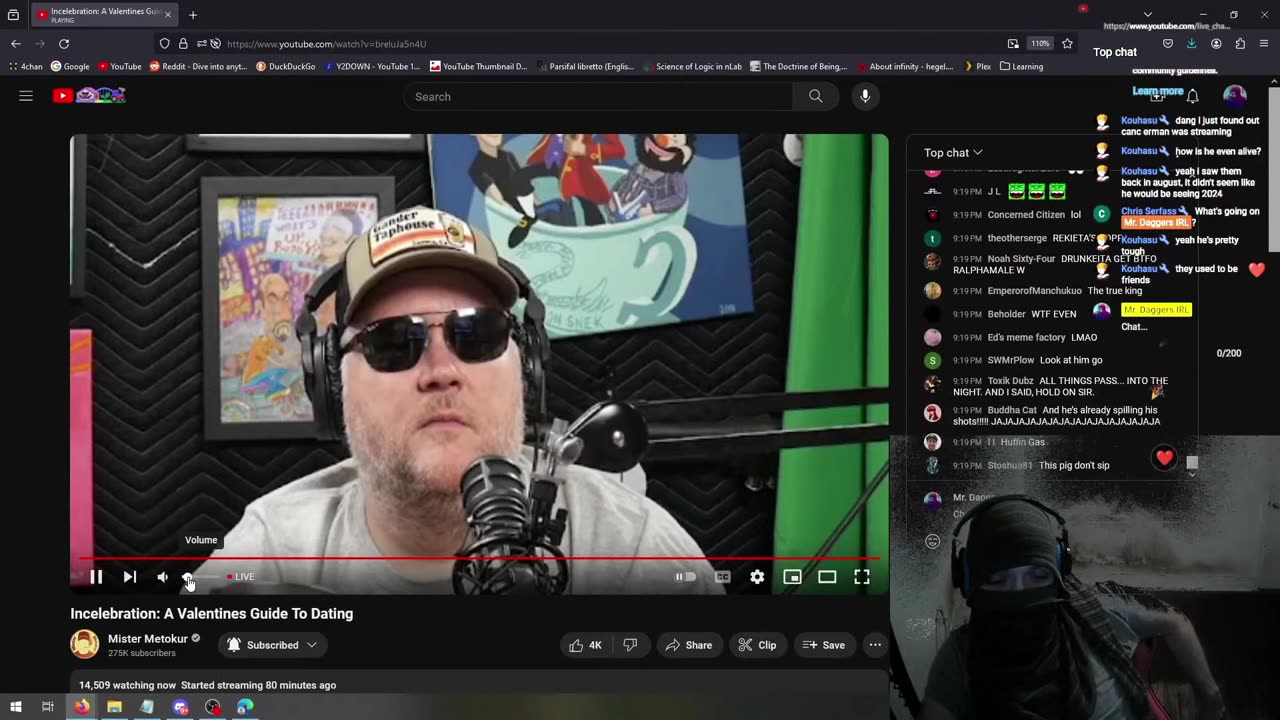Open YouTube notifications bell
Image resolution: width=1280 pixels, height=720 pixels.
tap(1192, 96)
